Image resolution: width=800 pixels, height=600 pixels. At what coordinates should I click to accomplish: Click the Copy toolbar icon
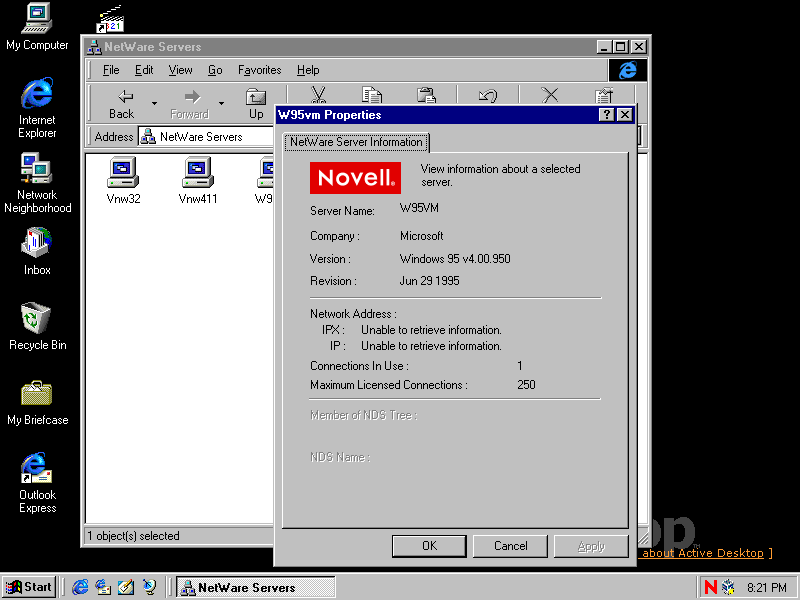click(372, 95)
